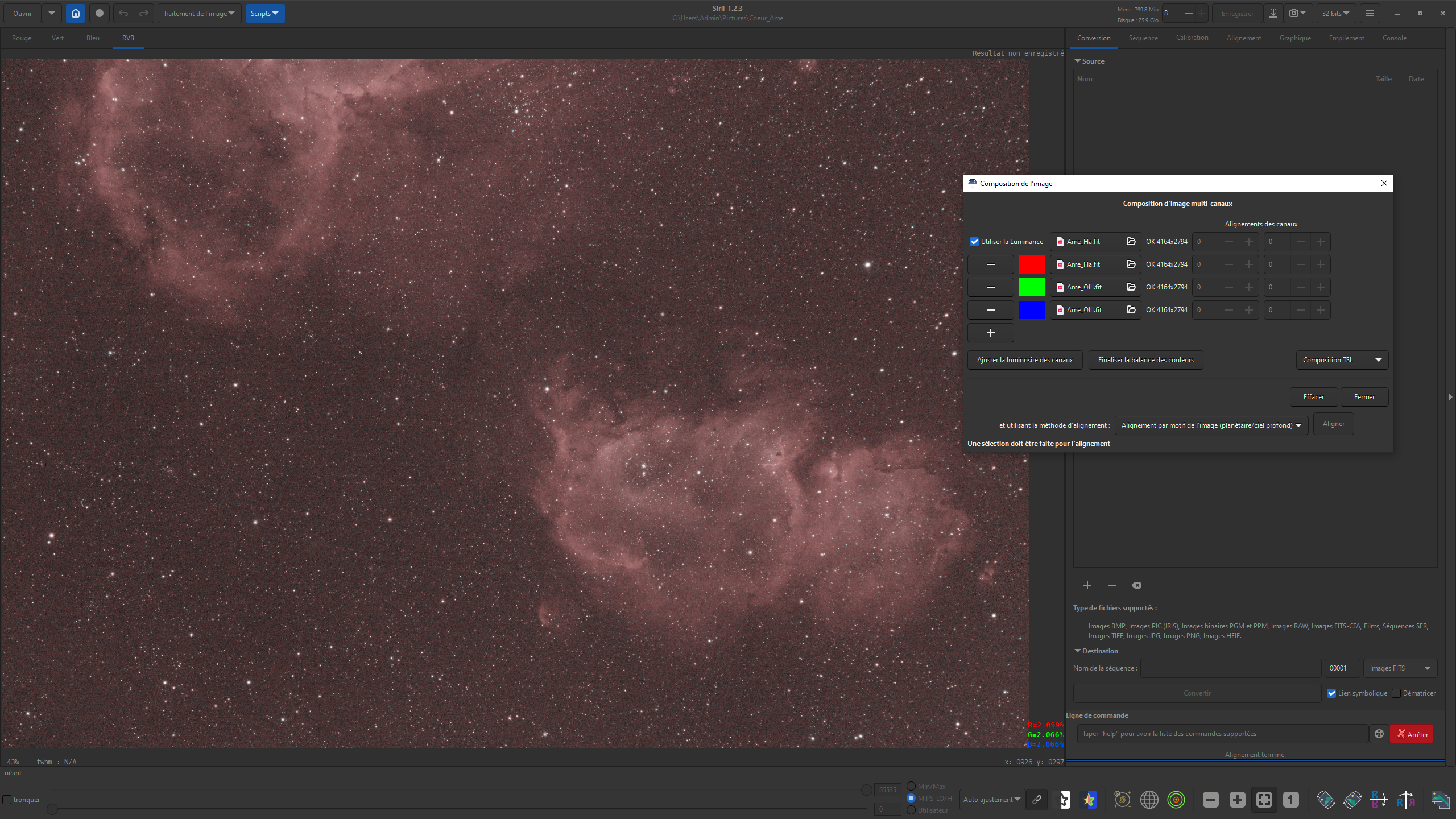Add a new layer with the plus button

(x=991, y=333)
